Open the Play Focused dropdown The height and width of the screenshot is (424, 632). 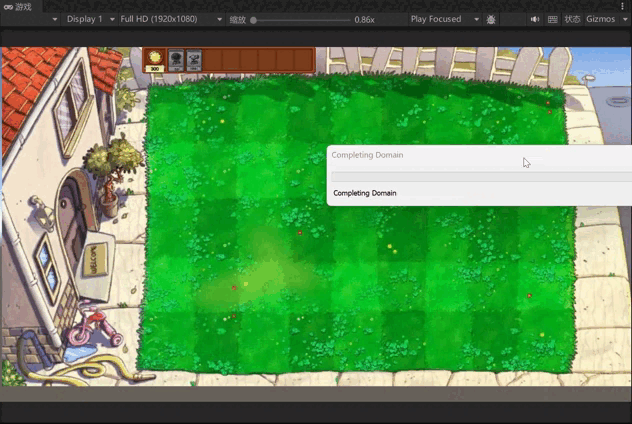(x=444, y=19)
